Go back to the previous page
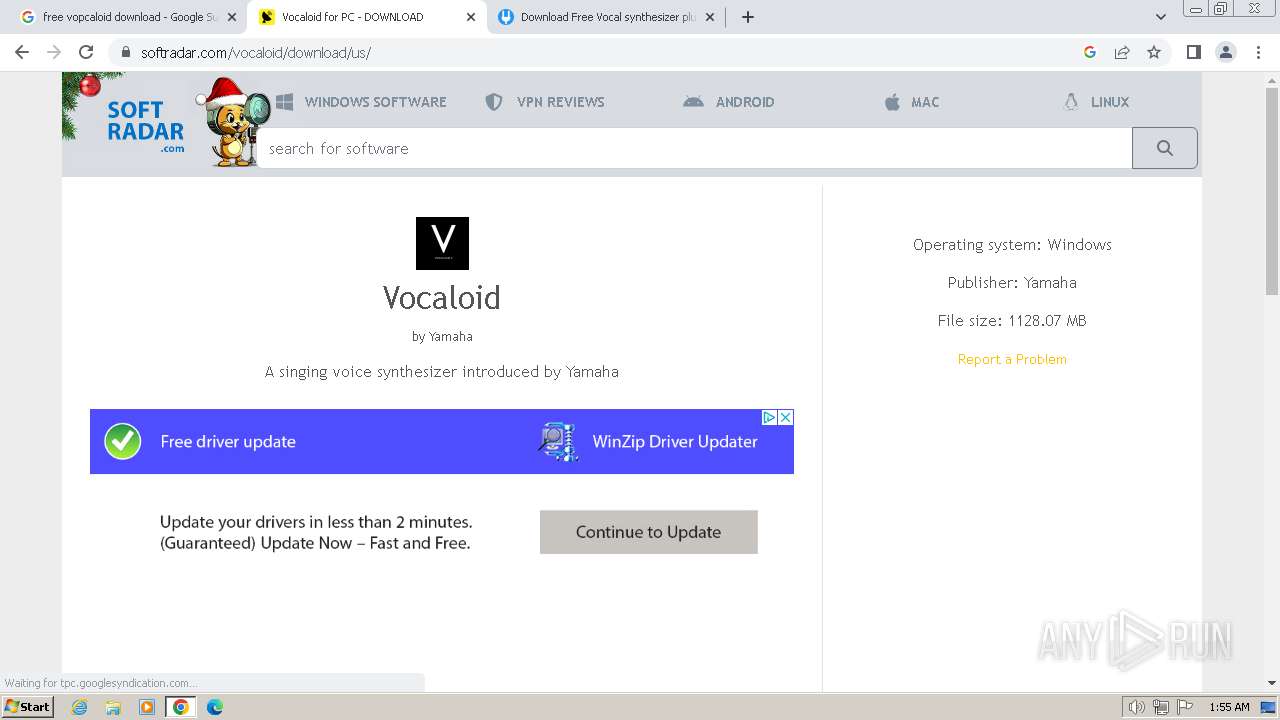This screenshot has width=1280, height=720. 22,52
